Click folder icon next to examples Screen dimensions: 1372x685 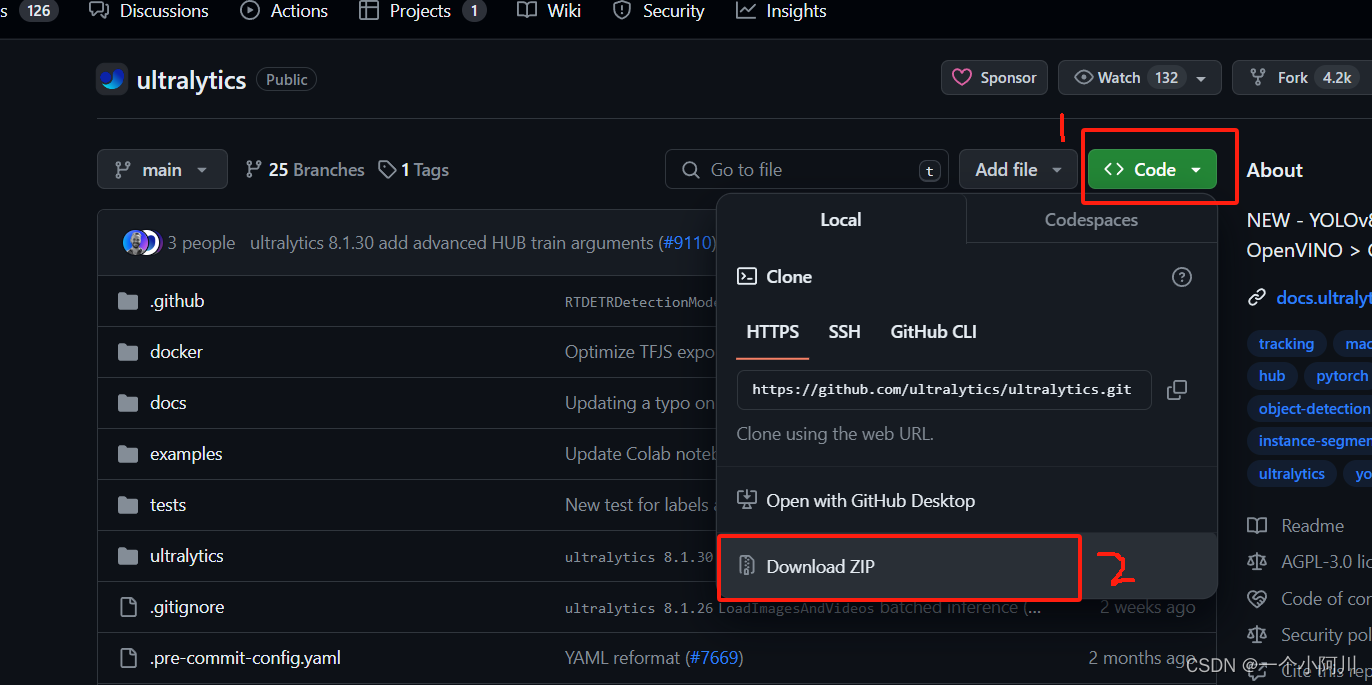[x=127, y=454]
